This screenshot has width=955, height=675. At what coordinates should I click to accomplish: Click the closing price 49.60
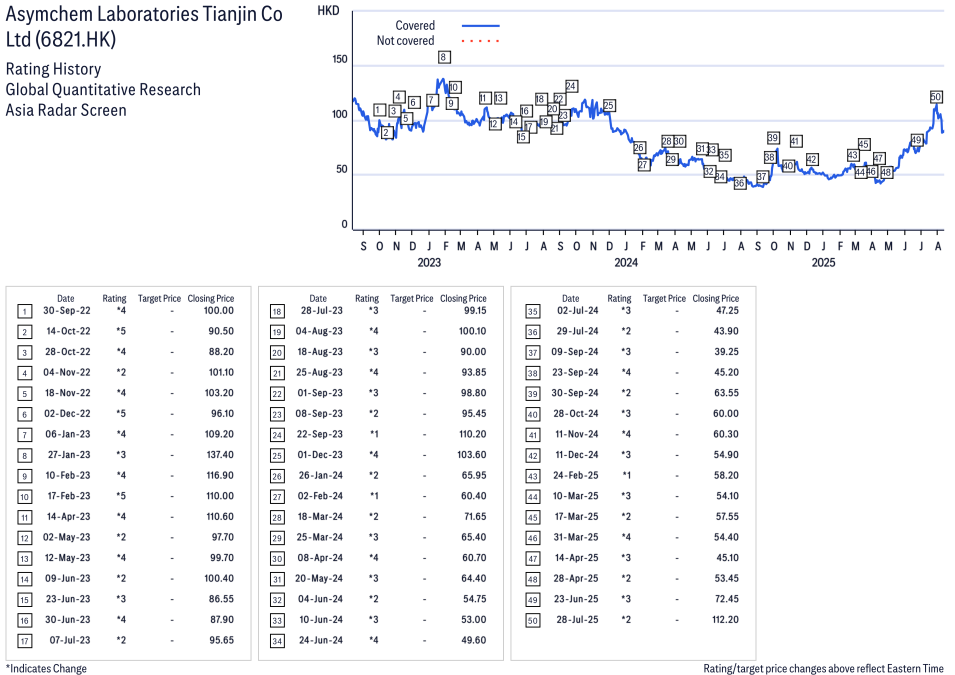pyautogui.click(x=474, y=640)
